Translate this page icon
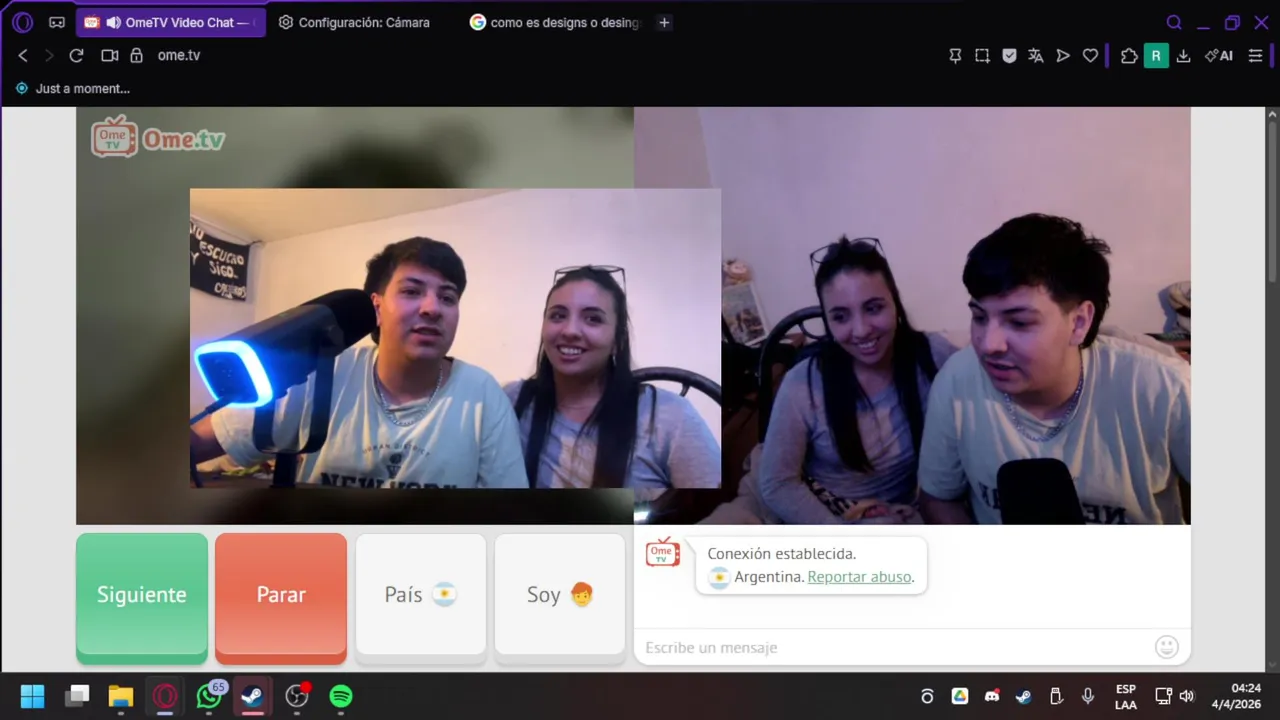Viewport: 1280px width, 720px height. click(1036, 56)
